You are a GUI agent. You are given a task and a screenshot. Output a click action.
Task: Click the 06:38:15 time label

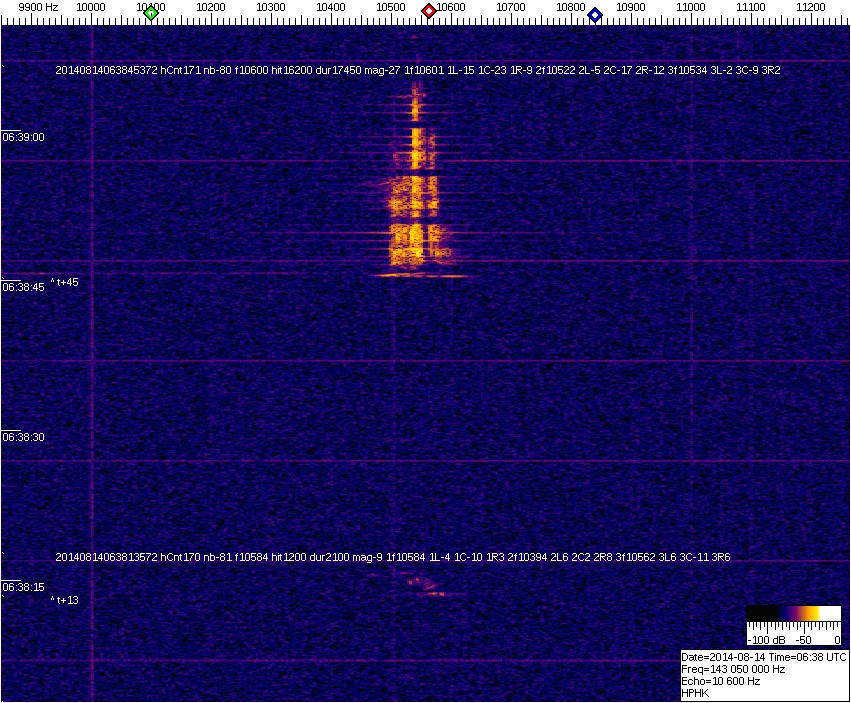[x=23, y=587]
